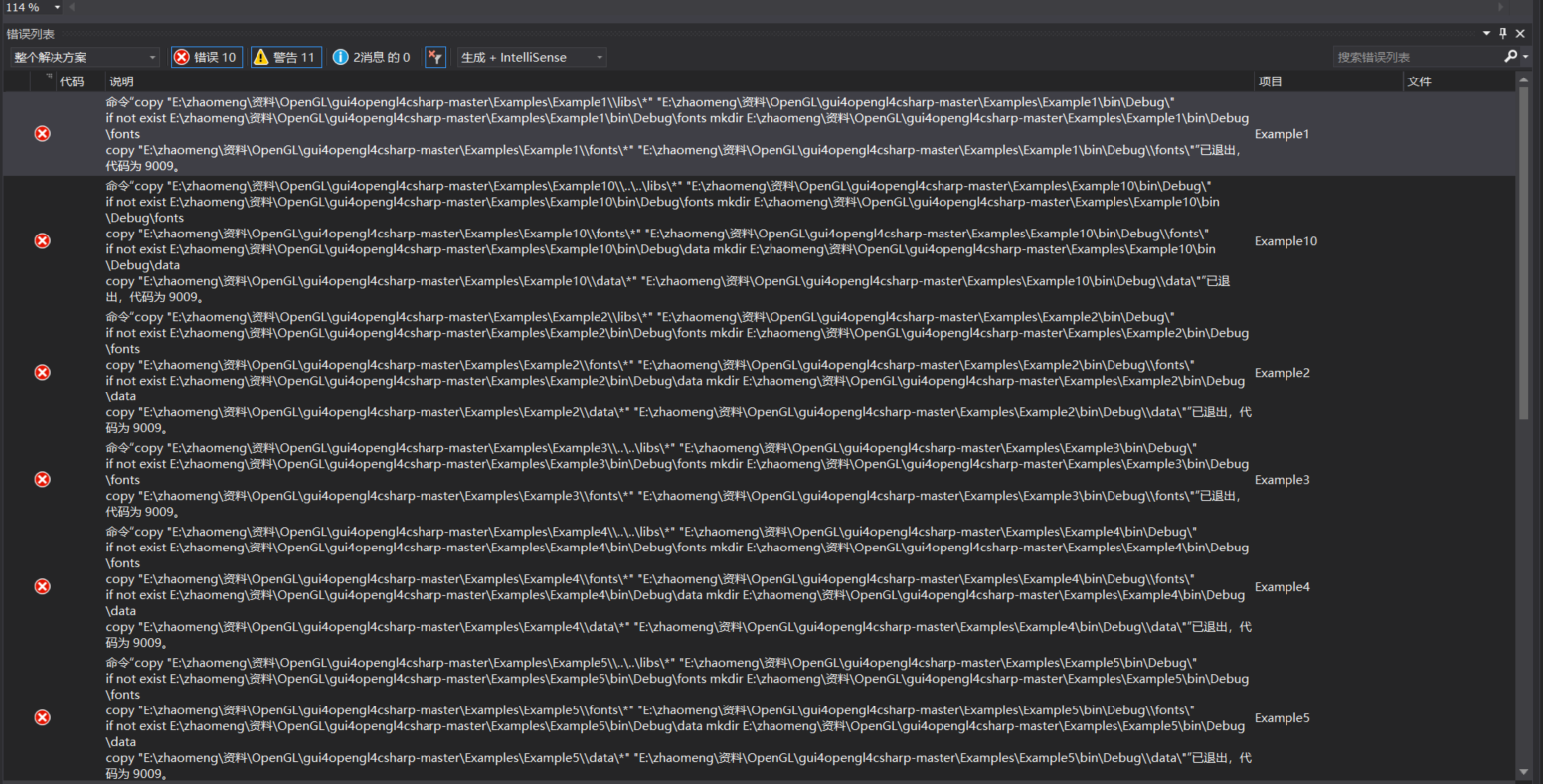Select the Example3 error description text
Viewport: 1543px width, 784px height.
point(678,480)
